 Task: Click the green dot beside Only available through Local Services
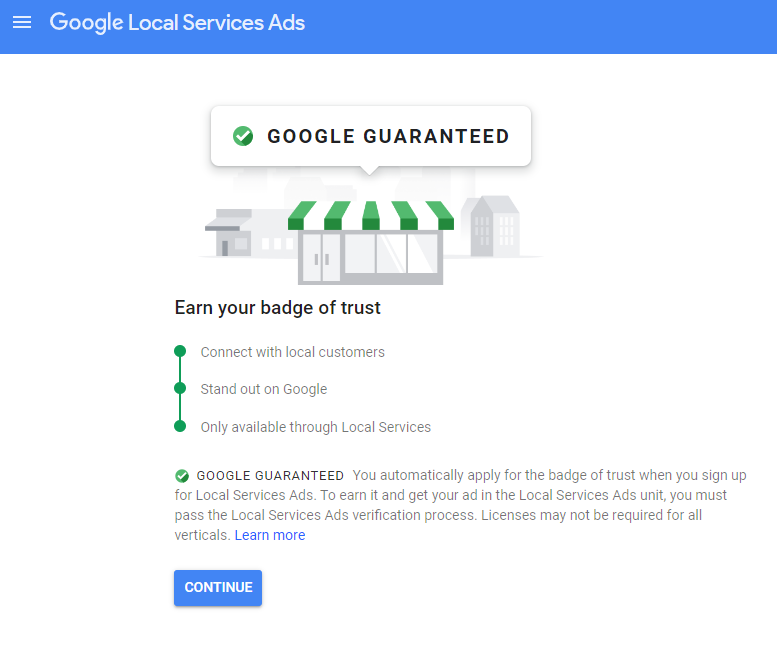[x=180, y=426]
